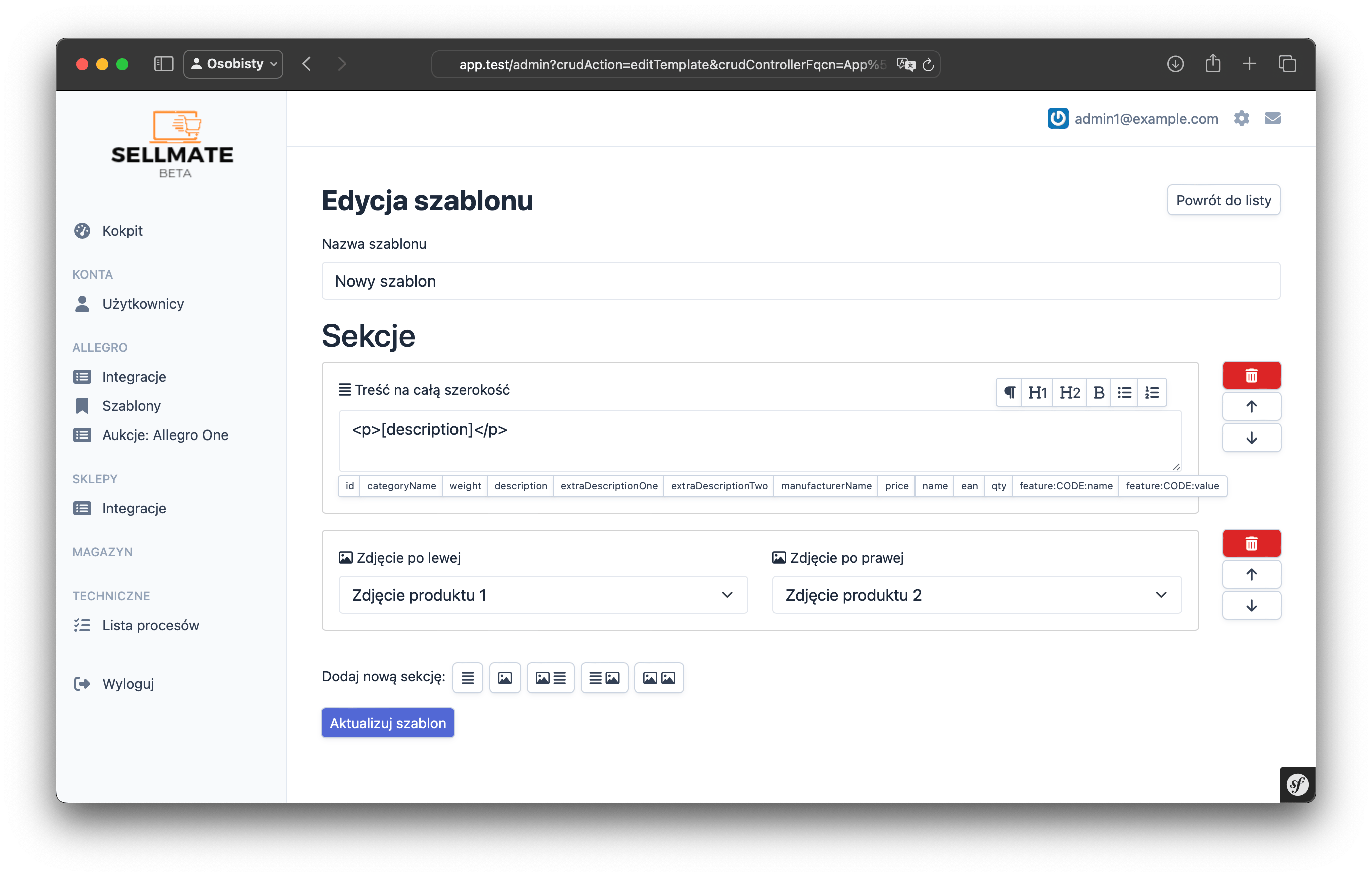Add new full-width text section
Image resolution: width=1372 pixels, height=877 pixels.
467,678
